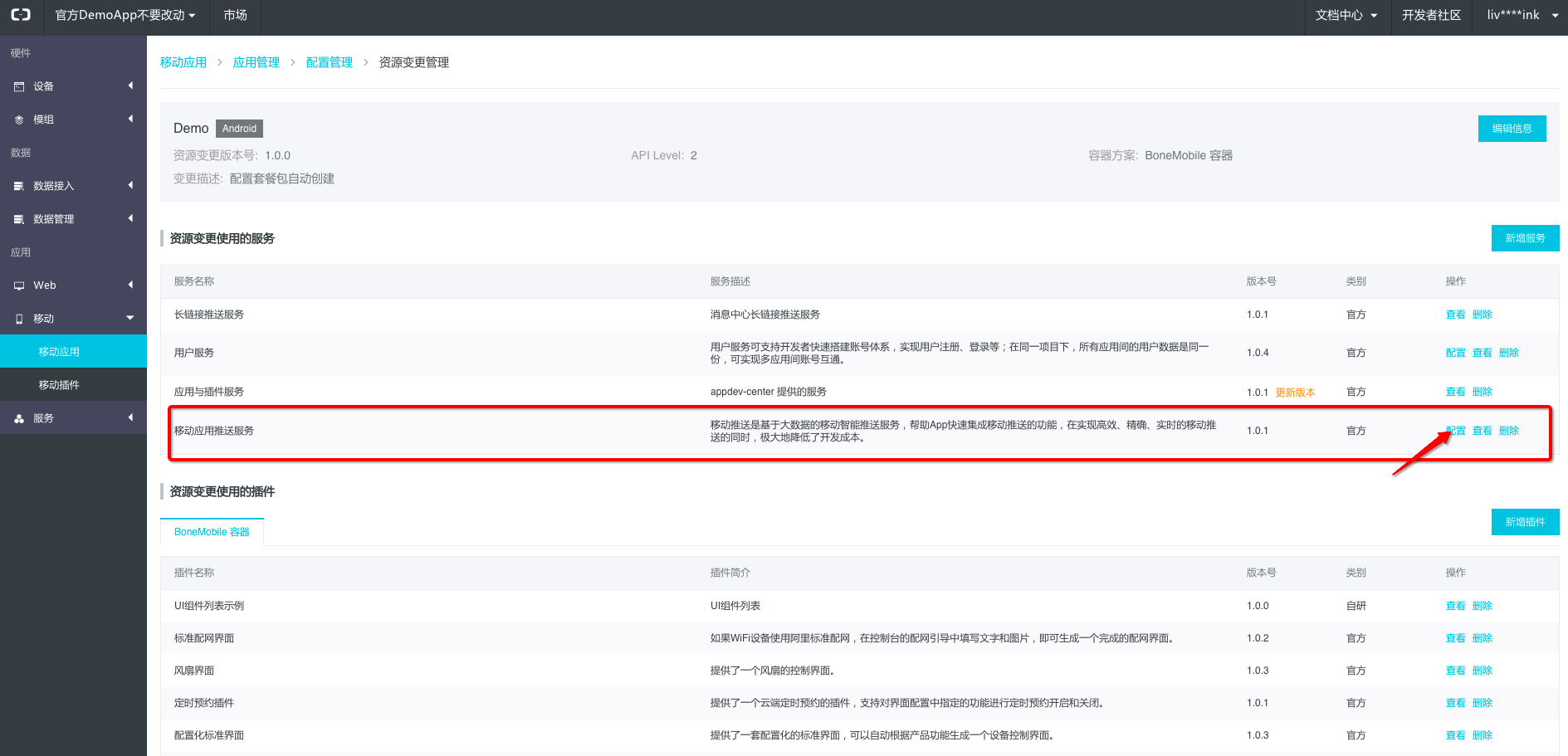Screen dimensions: 1568x756
Task: Select 移动插件 in the sidebar
Action: pos(73,384)
